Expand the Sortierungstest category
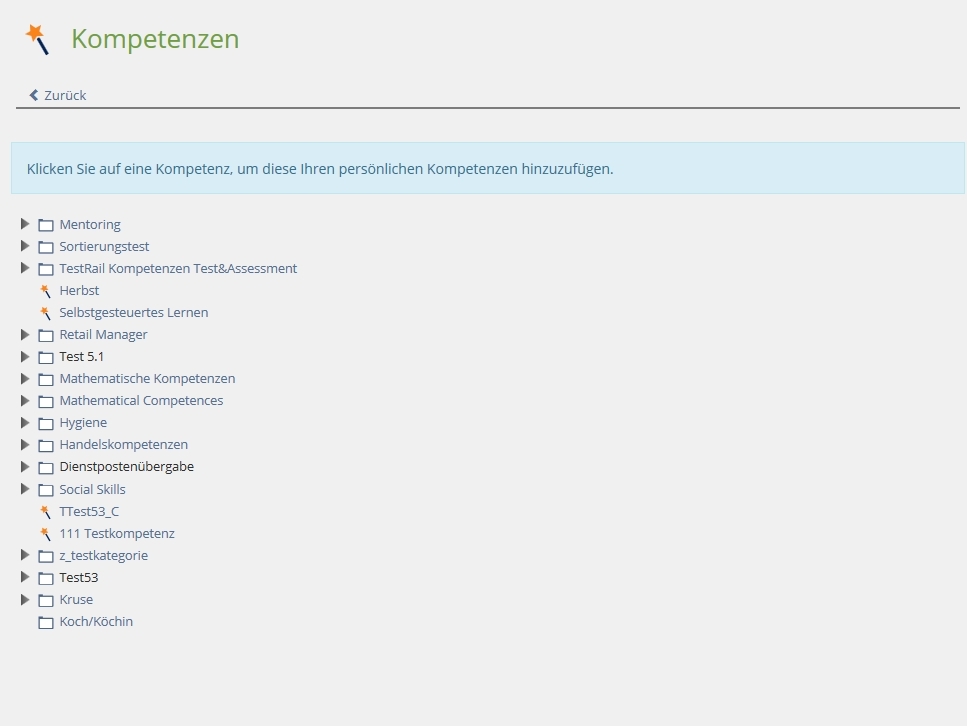The width and height of the screenshot is (967, 726). pyautogui.click(x=25, y=246)
